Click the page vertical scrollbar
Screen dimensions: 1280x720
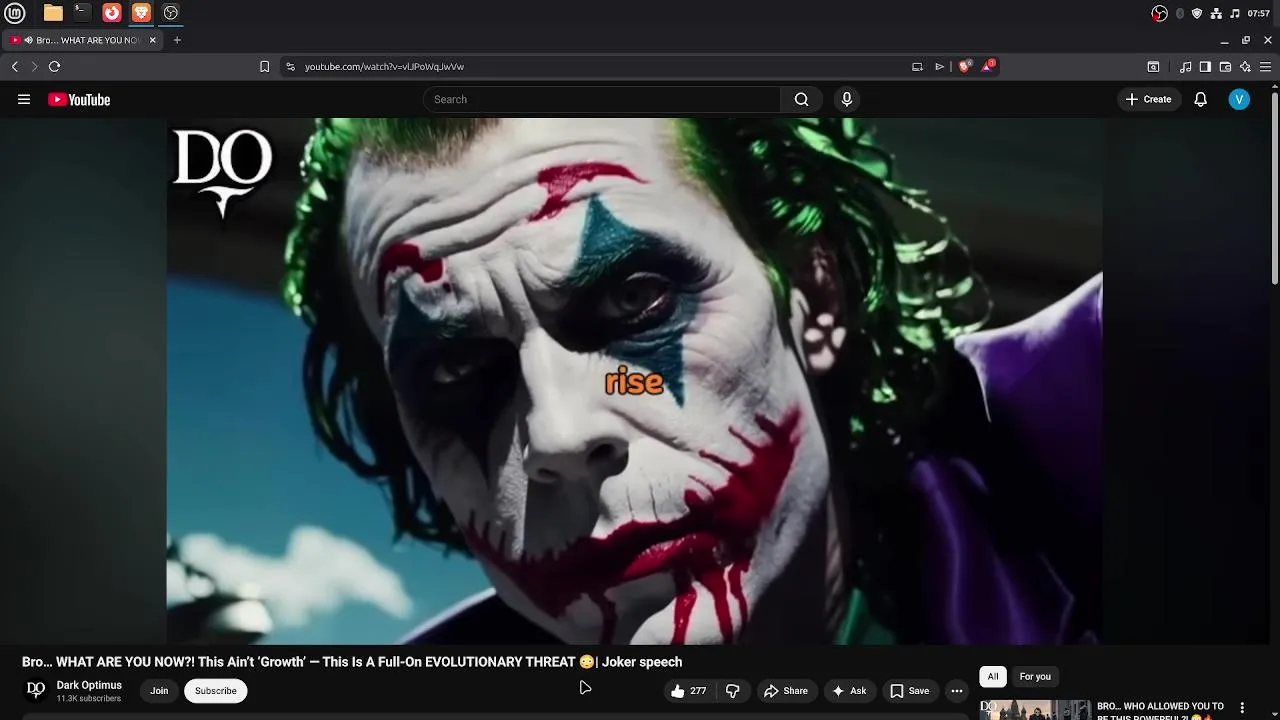pyautogui.click(x=1275, y=190)
